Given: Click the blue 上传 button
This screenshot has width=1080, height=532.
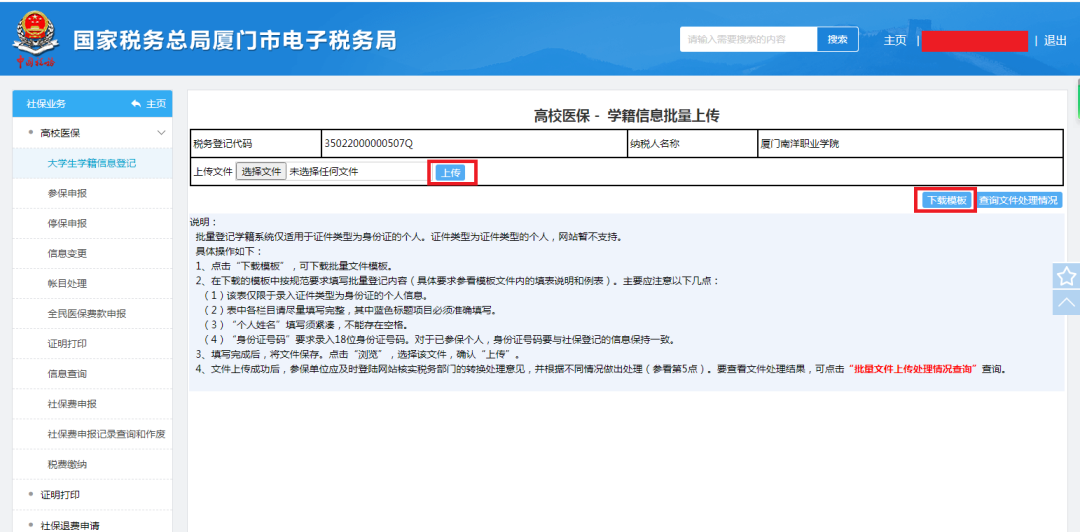Looking at the screenshot, I should 450,173.
